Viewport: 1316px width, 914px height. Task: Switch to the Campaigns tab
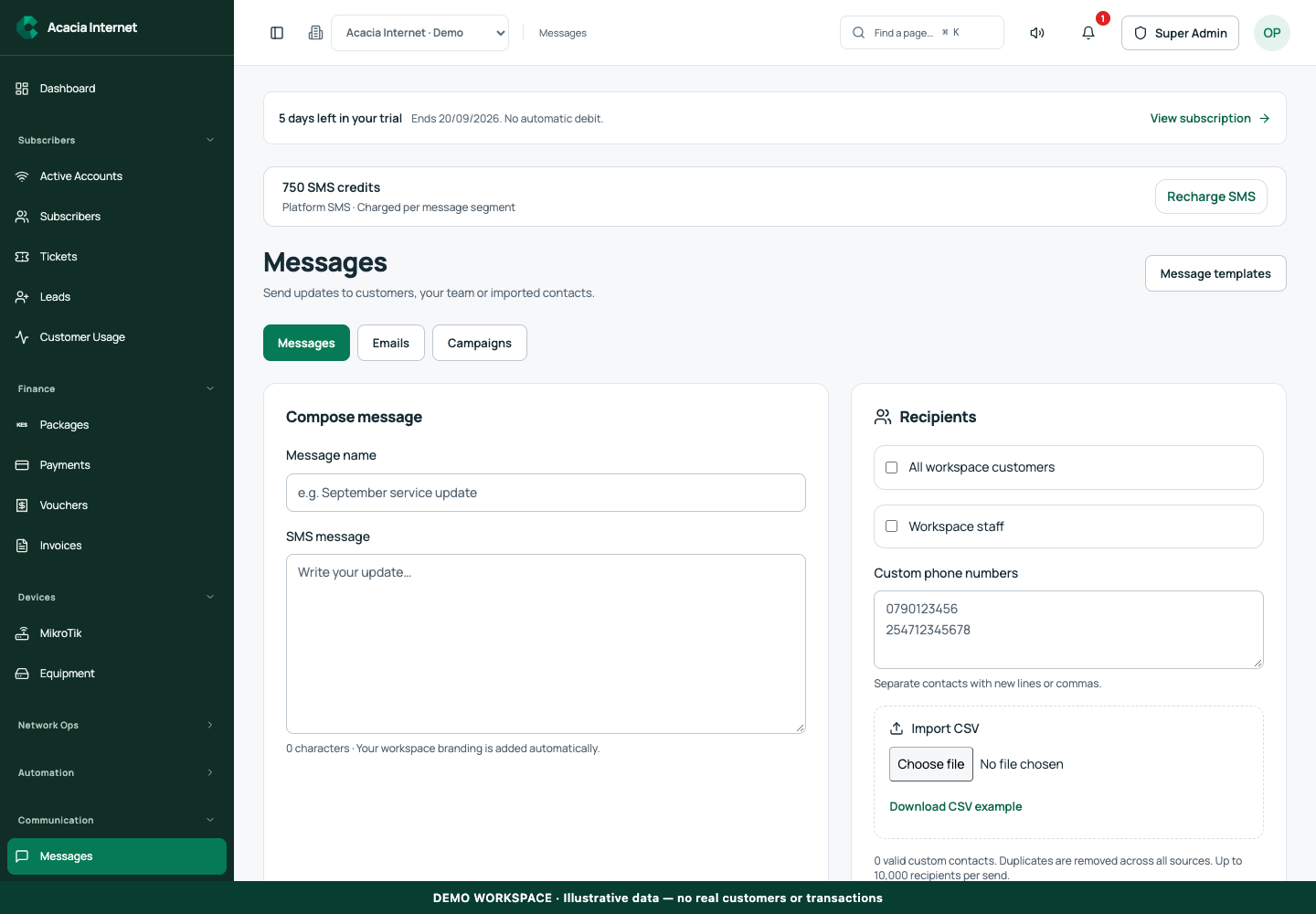click(480, 343)
